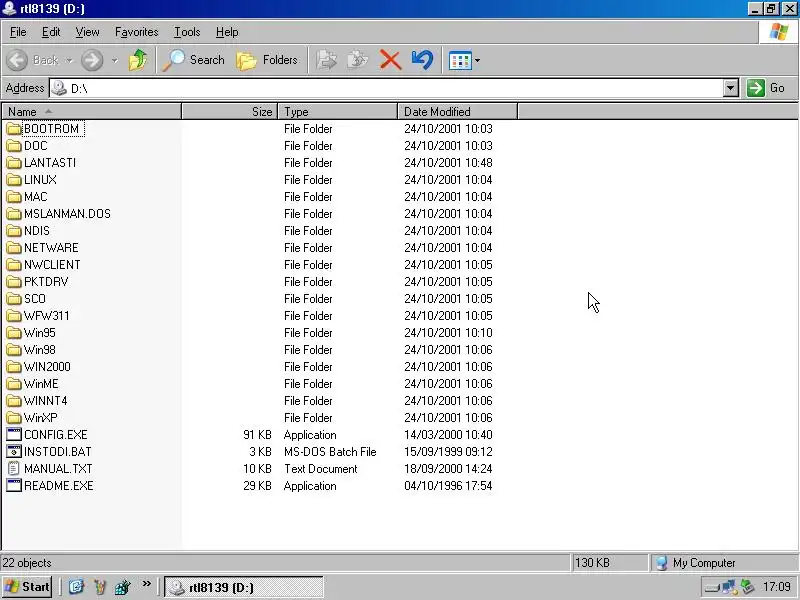Select the LANTASTI folder icon
800x600 pixels.
(x=14, y=163)
